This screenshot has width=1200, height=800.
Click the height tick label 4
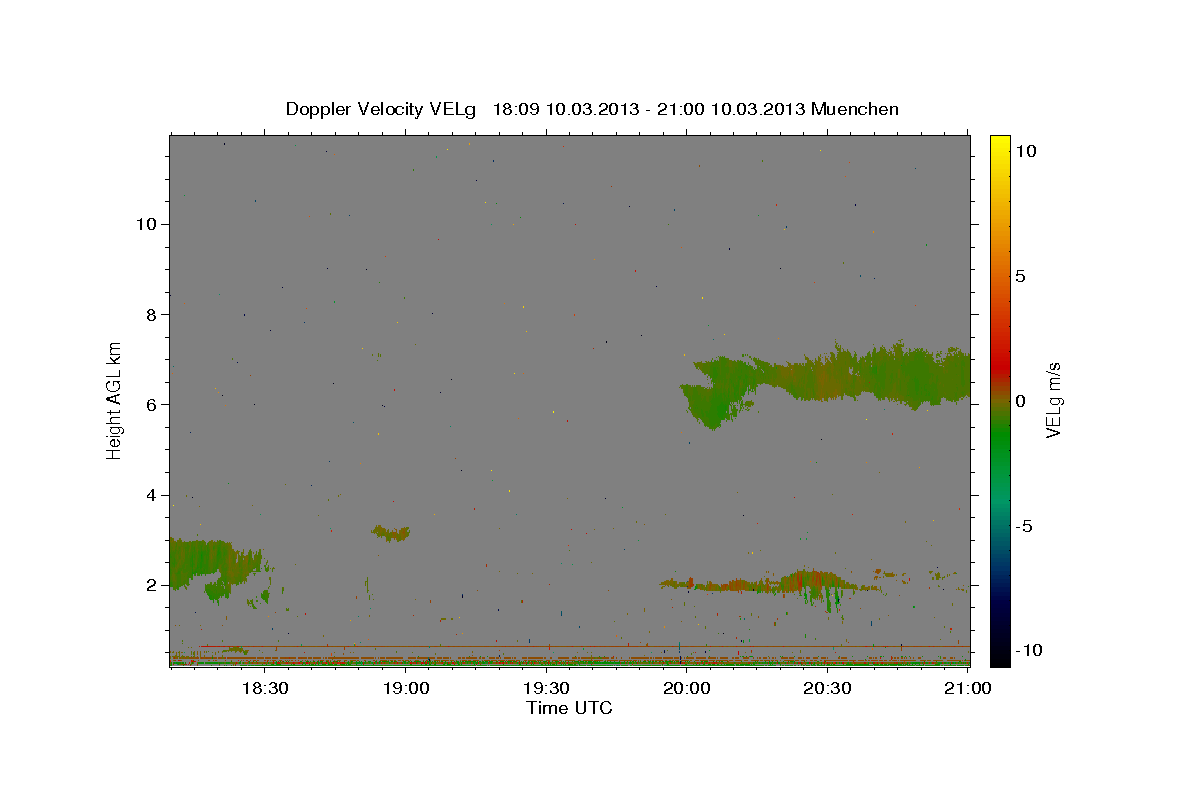coord(150,495)
